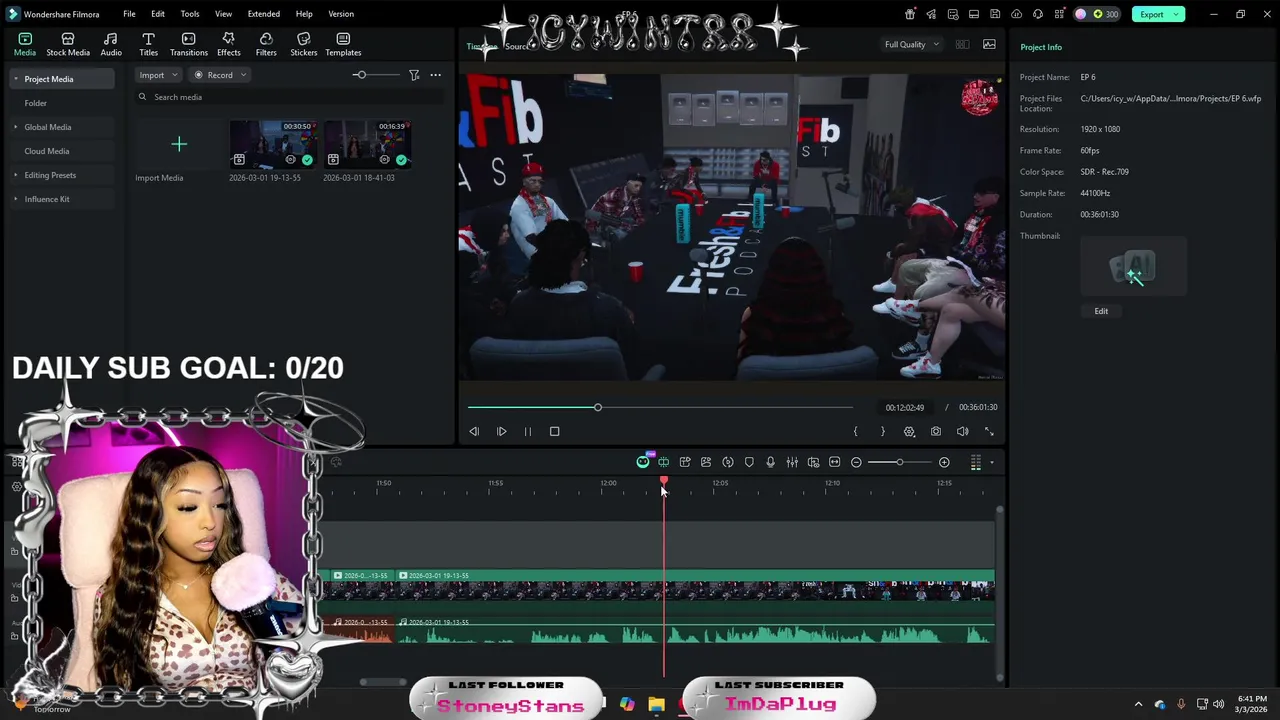The height and width of the screenshot is (720, 1280).
Task: Open the Titles tab
Action: 148,45
